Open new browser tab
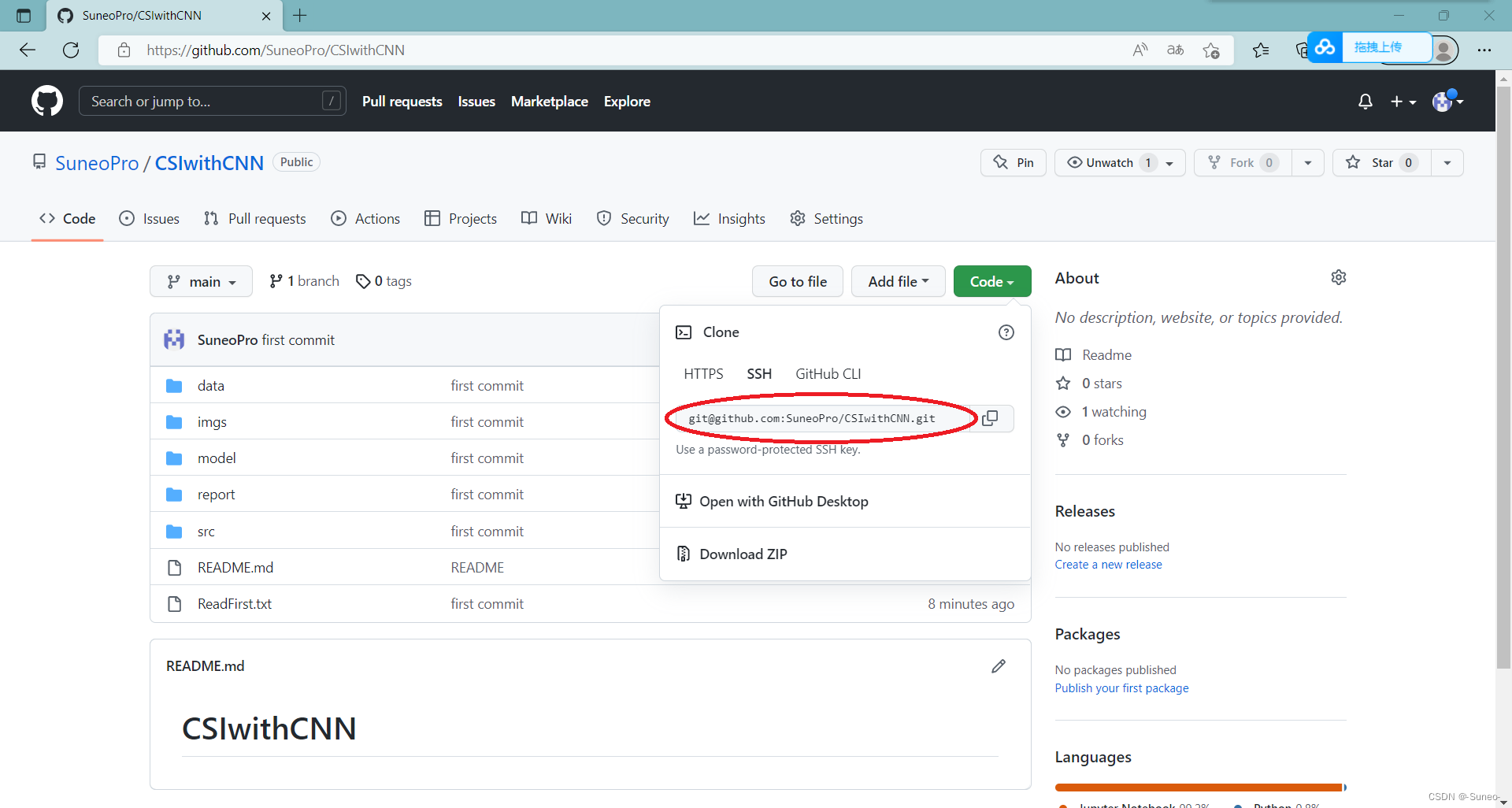This screenshot has width=1512, height=808. [300, 15]
